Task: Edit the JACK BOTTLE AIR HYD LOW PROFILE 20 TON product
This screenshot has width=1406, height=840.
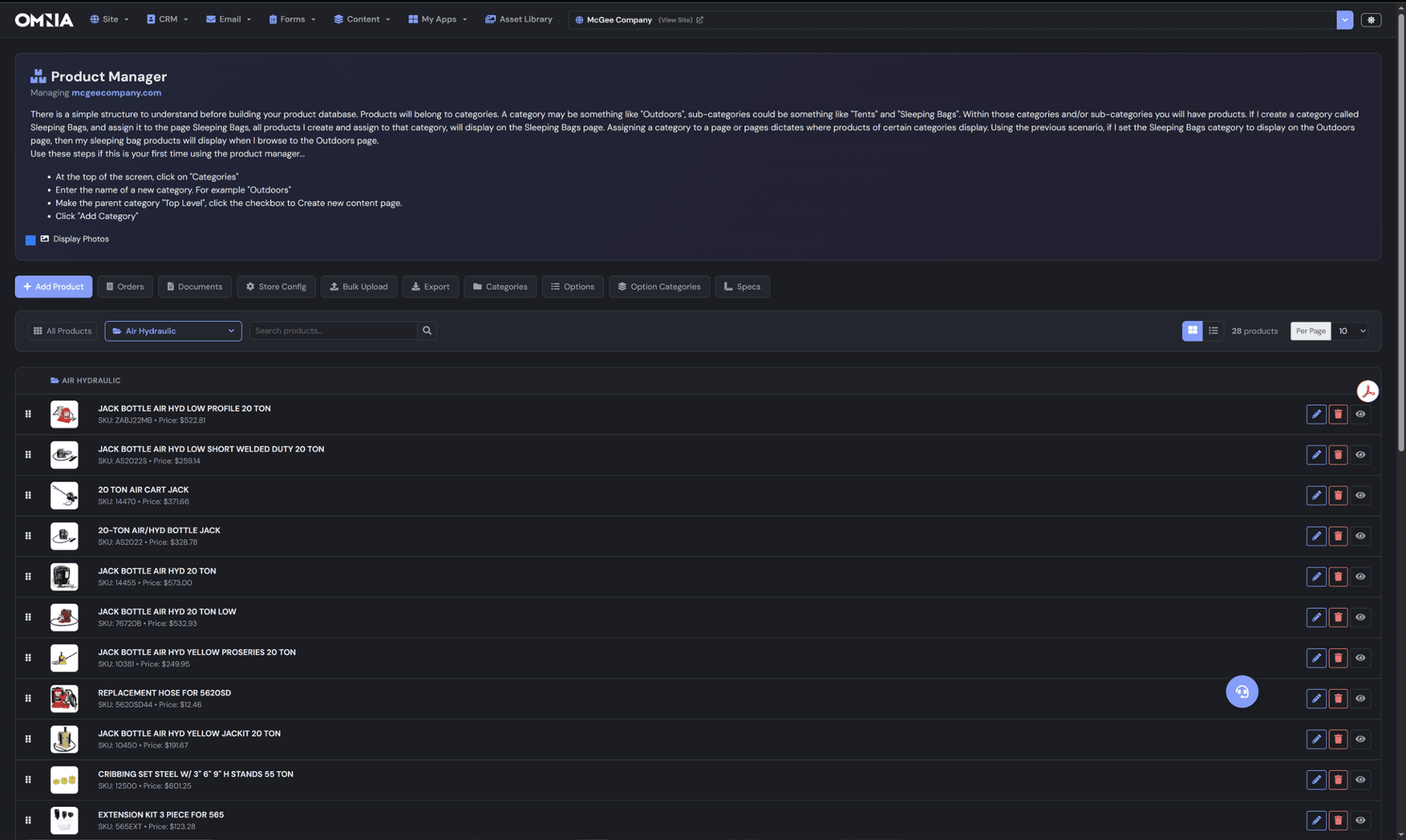Action: coord(1316,414)
